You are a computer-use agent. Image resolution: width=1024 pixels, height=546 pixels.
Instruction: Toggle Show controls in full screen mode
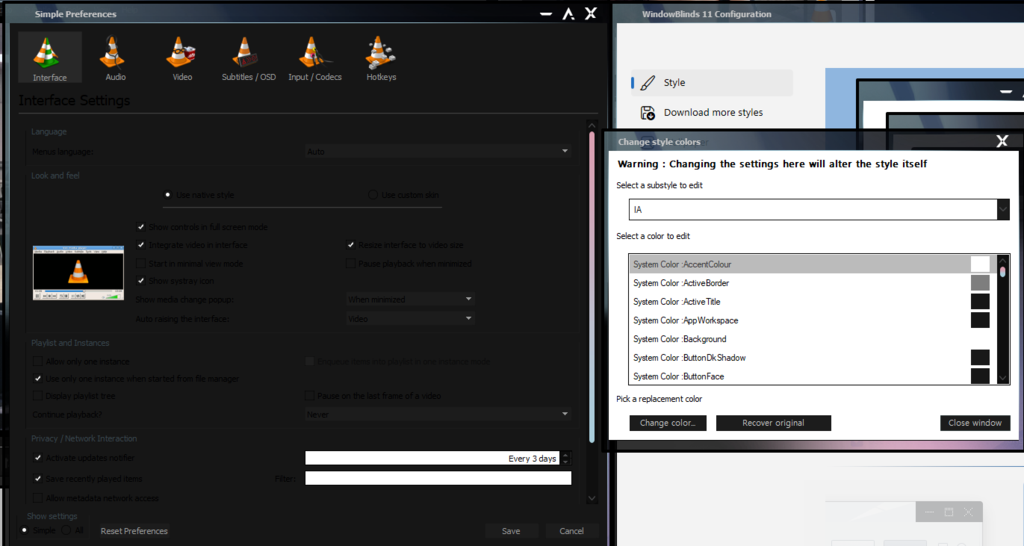[140, 227]
